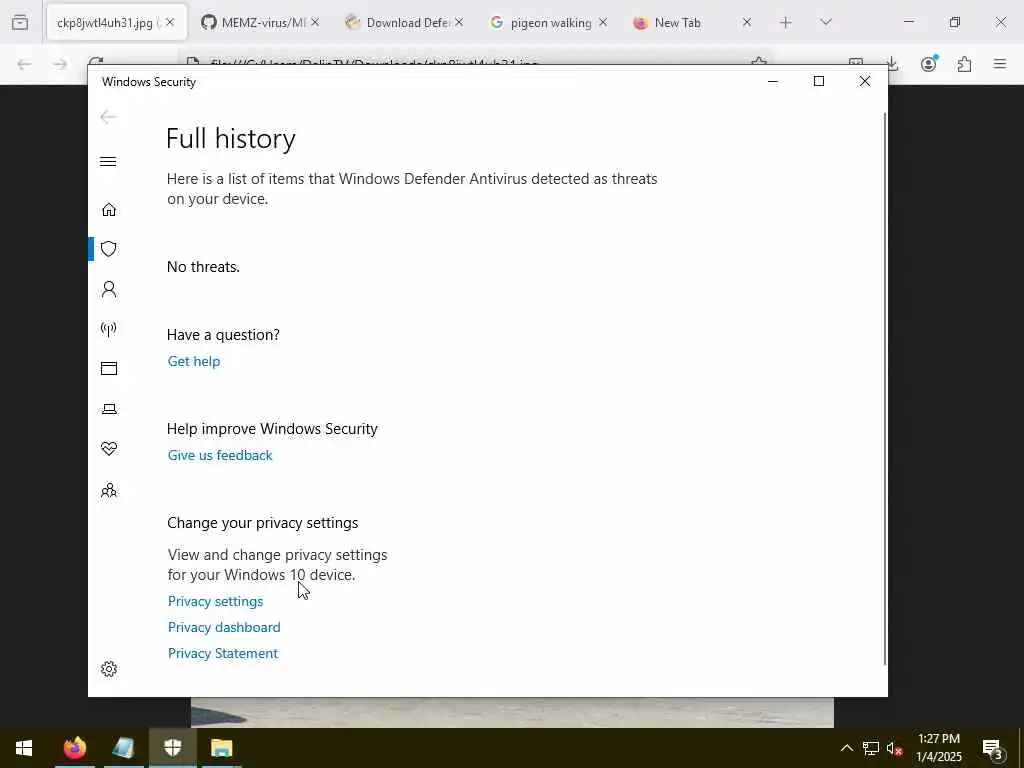This screenshot has width=1024, height=768.
Task: Maximize the Windows Security window
Action: click(x=819, y=82)
